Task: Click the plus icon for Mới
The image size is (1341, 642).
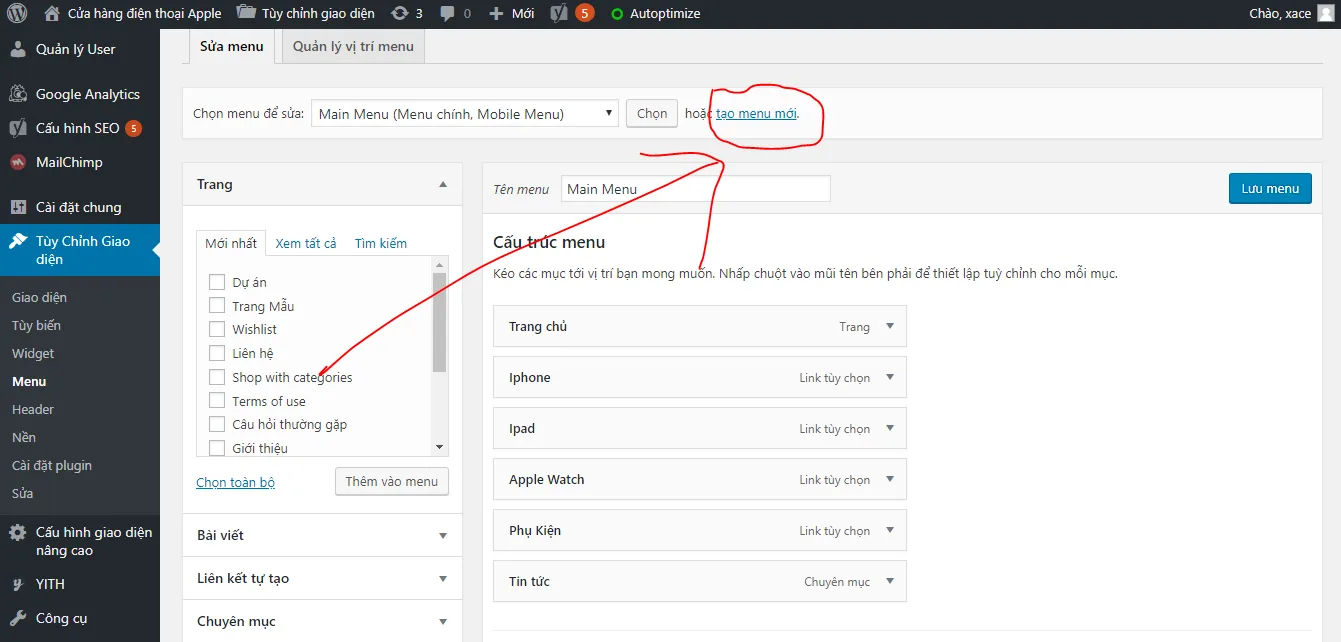Action: pos(496,14)
